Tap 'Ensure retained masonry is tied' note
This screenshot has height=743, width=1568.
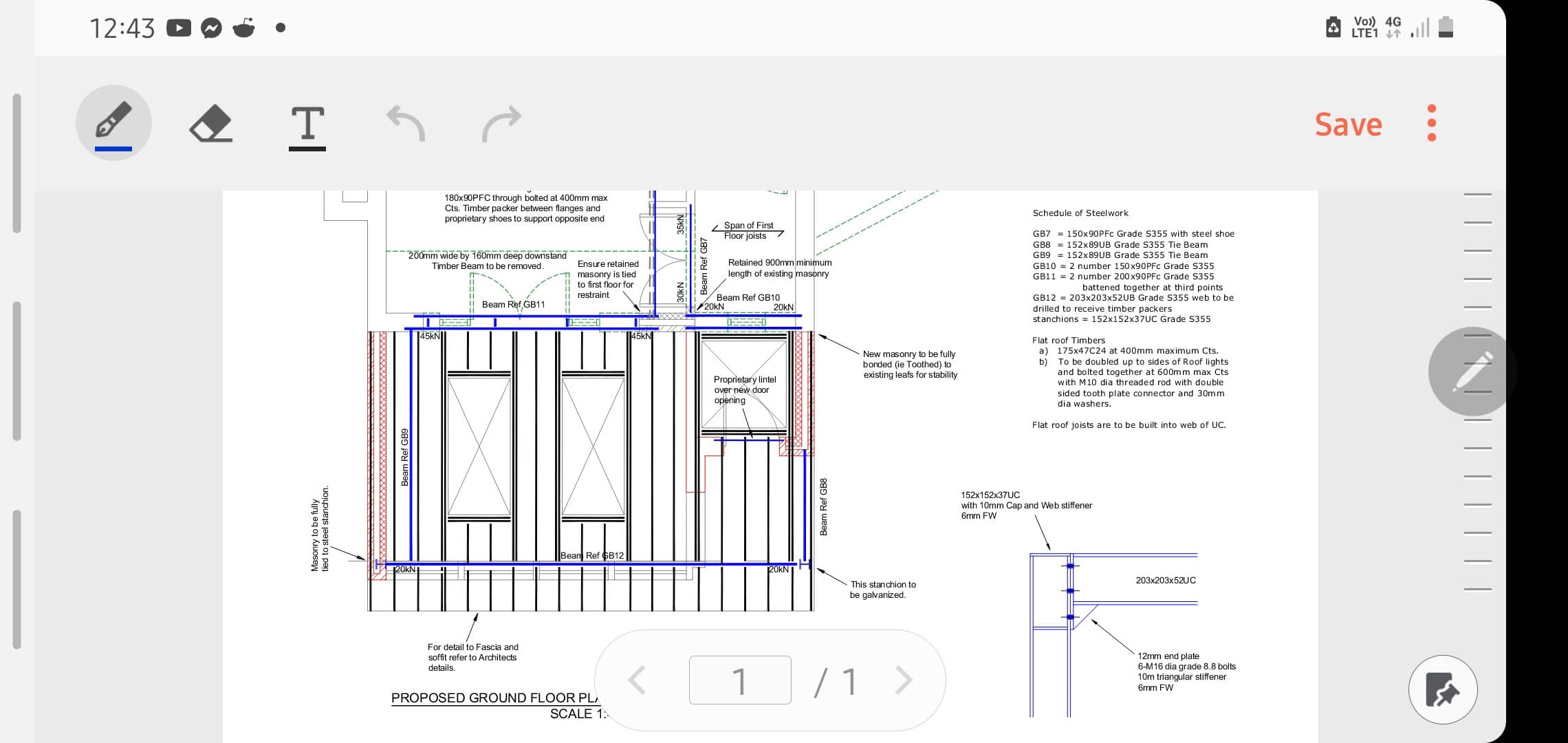(x=608, y=279)
